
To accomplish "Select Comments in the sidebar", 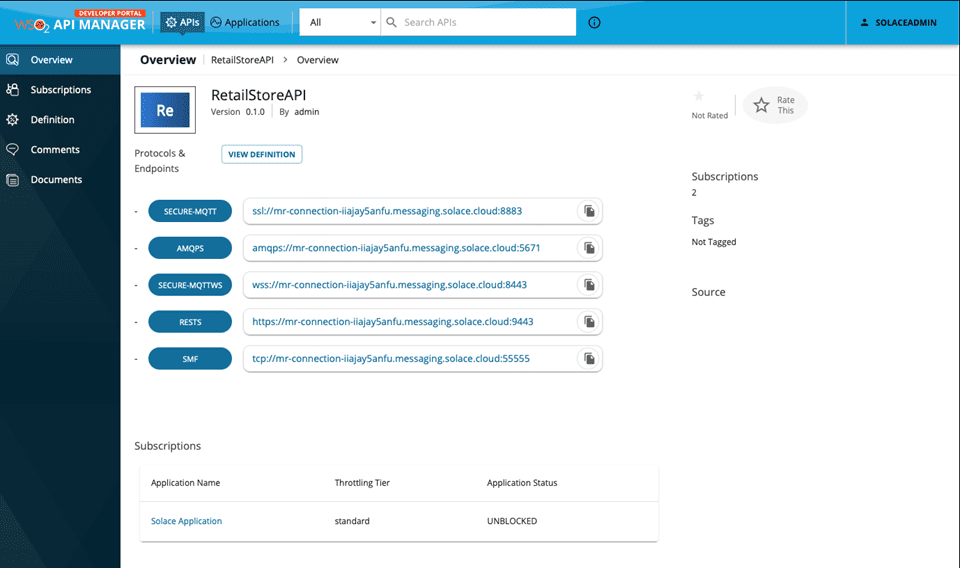I will pos(60,149).
